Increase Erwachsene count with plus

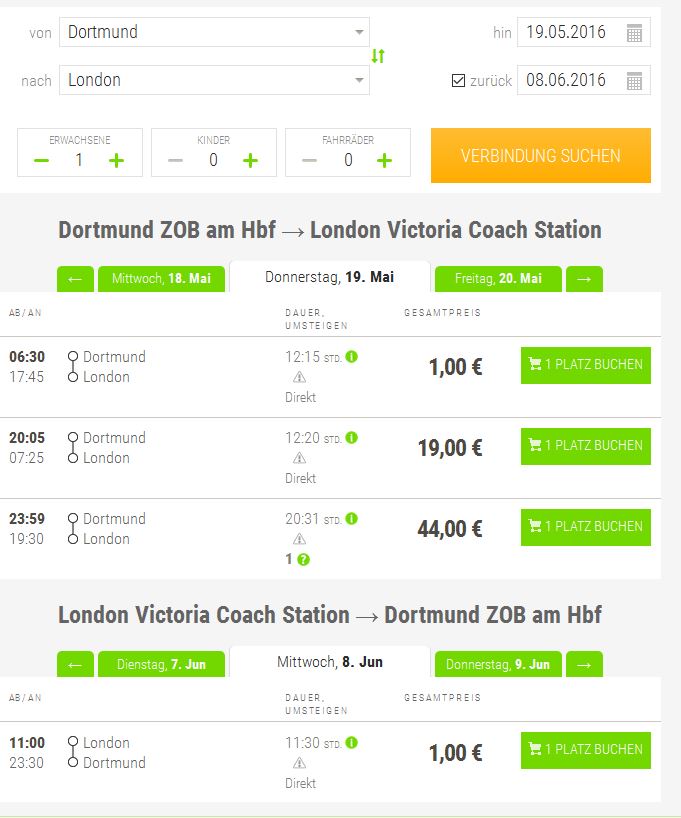(116, 160)
